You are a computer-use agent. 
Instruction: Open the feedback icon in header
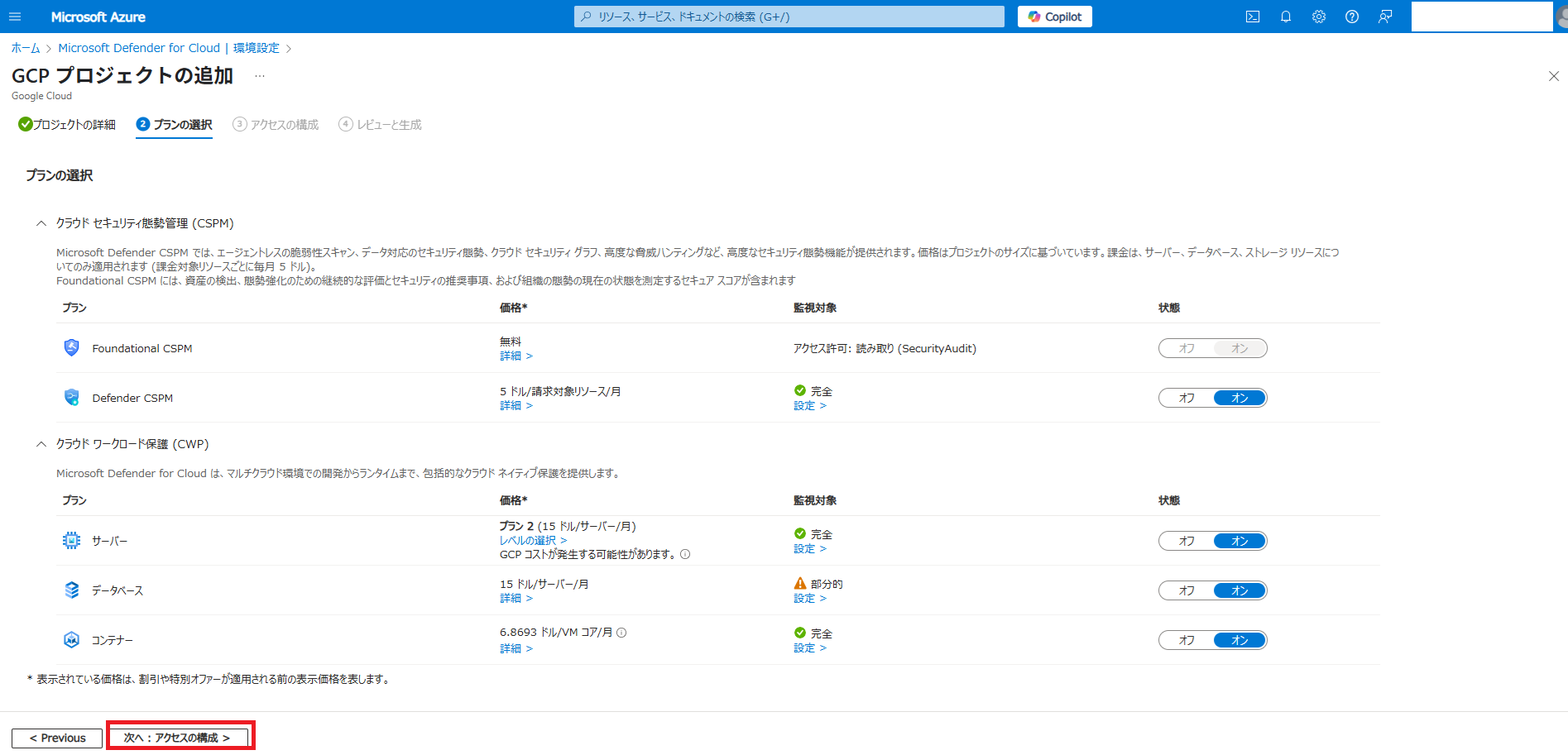coord(1385,17)
